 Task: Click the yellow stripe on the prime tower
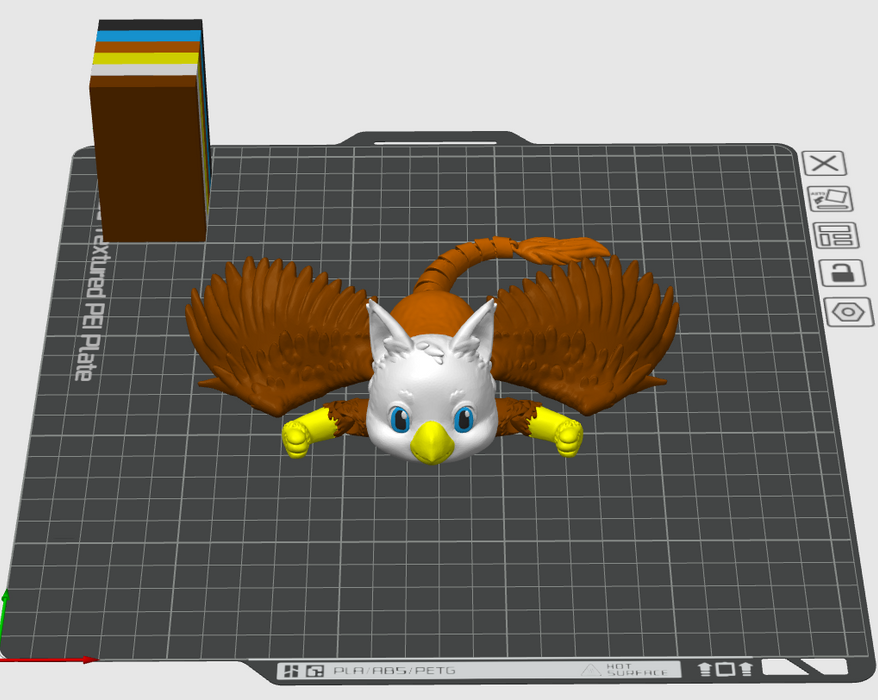pos(146,58)
